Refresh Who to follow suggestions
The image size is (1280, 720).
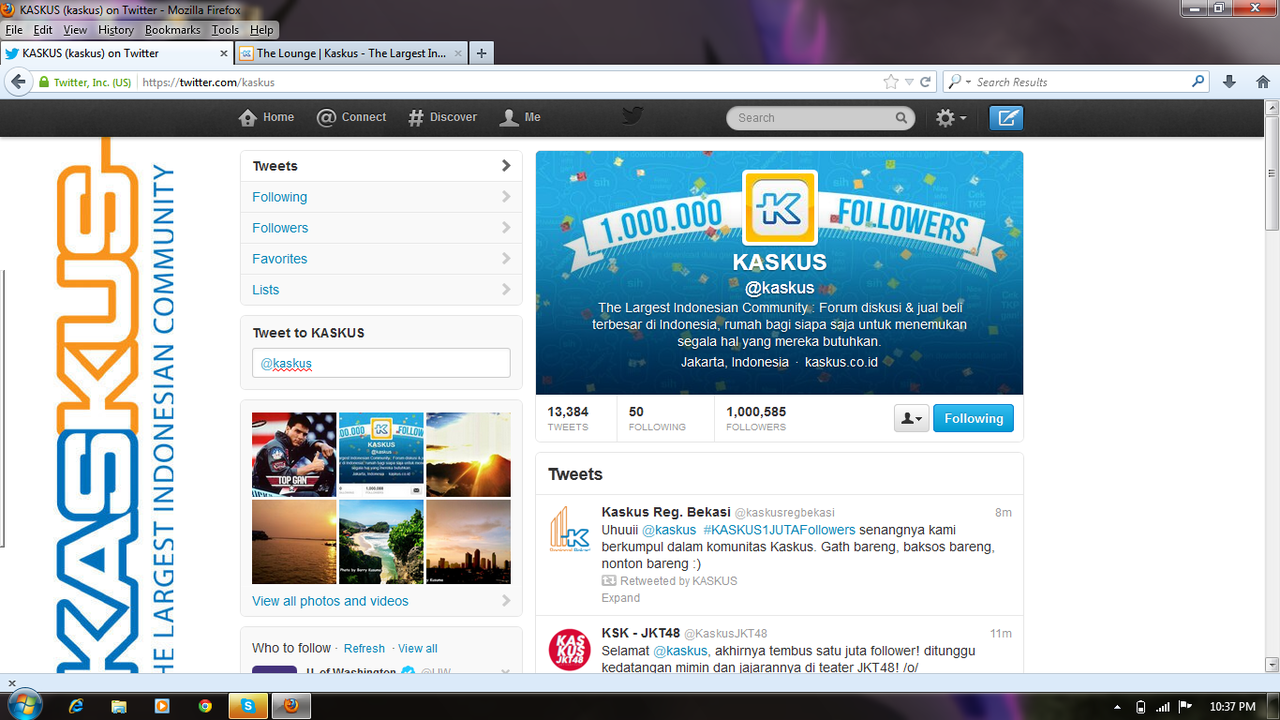pos(364,648)
